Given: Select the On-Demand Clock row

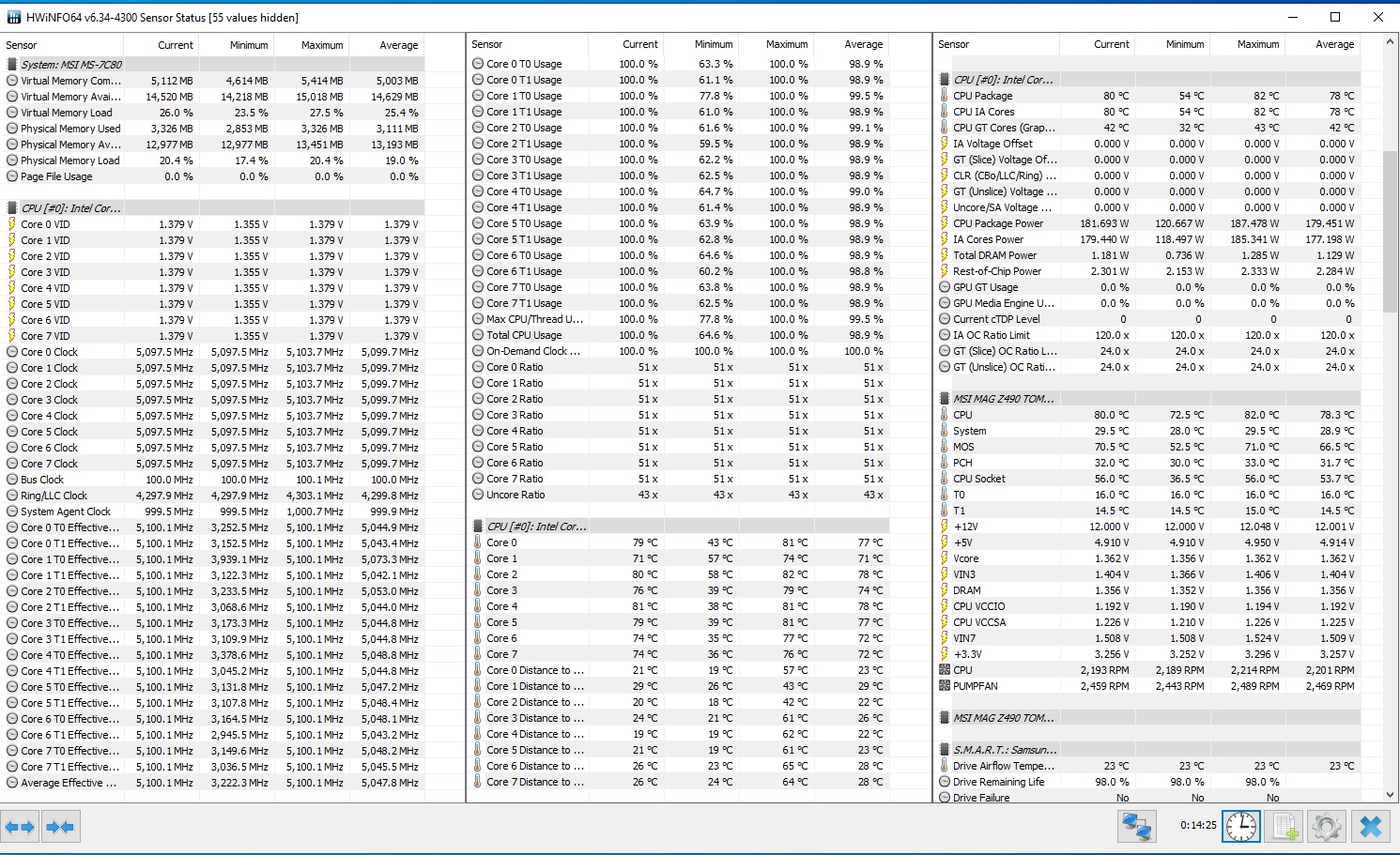Looking at the screenshot, I should 680,351.
